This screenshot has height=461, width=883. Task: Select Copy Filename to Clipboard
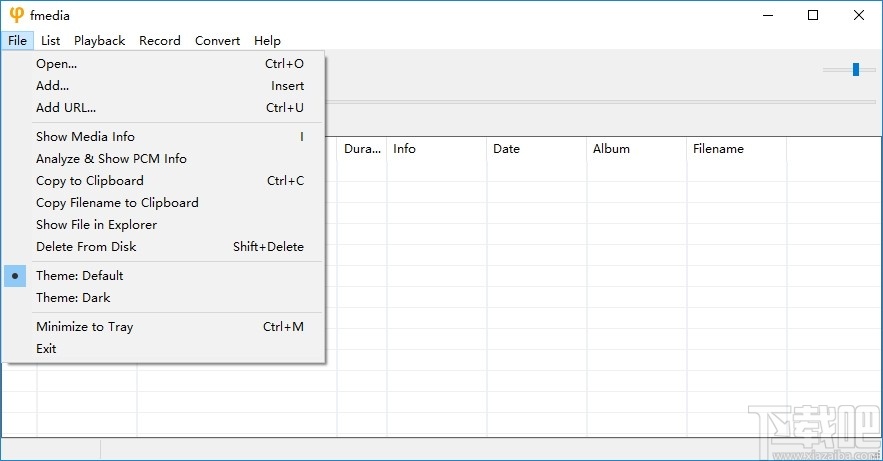click(x=117, y=202)
